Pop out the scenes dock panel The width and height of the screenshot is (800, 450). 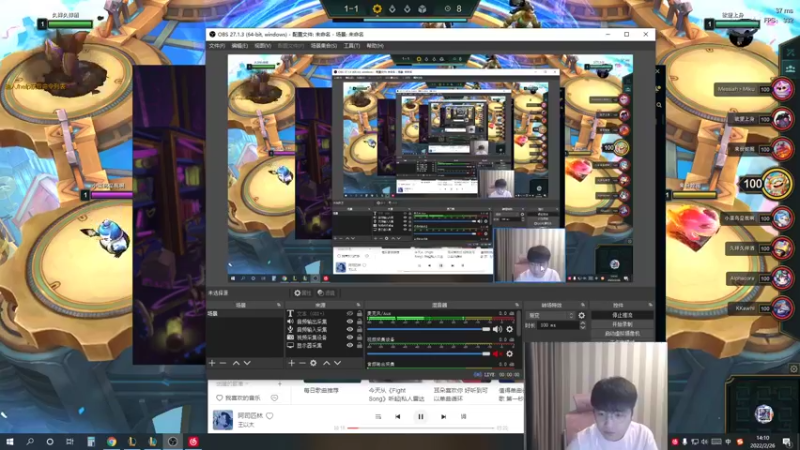click(279, 305)
